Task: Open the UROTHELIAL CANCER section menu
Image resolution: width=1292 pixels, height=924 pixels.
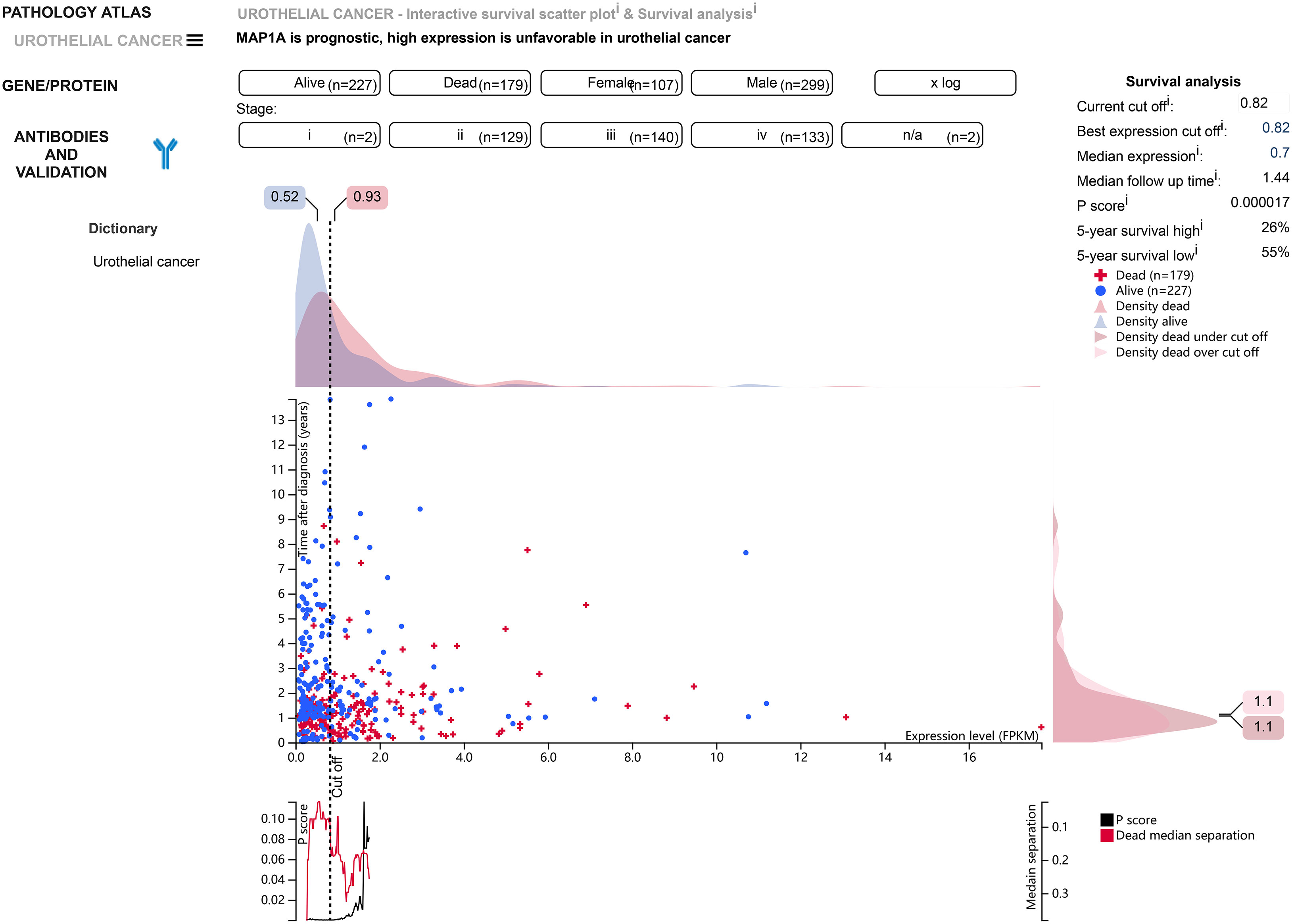Action: [x=98, y=40]
